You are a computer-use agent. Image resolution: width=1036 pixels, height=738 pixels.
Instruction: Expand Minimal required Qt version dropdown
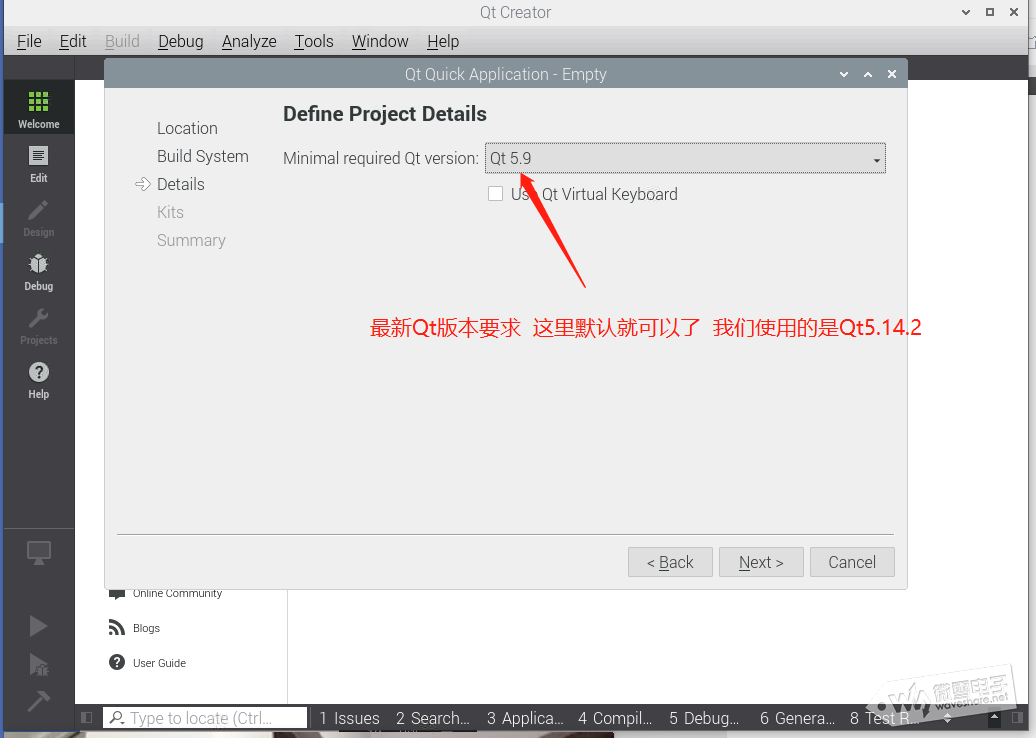coord(685,159)
